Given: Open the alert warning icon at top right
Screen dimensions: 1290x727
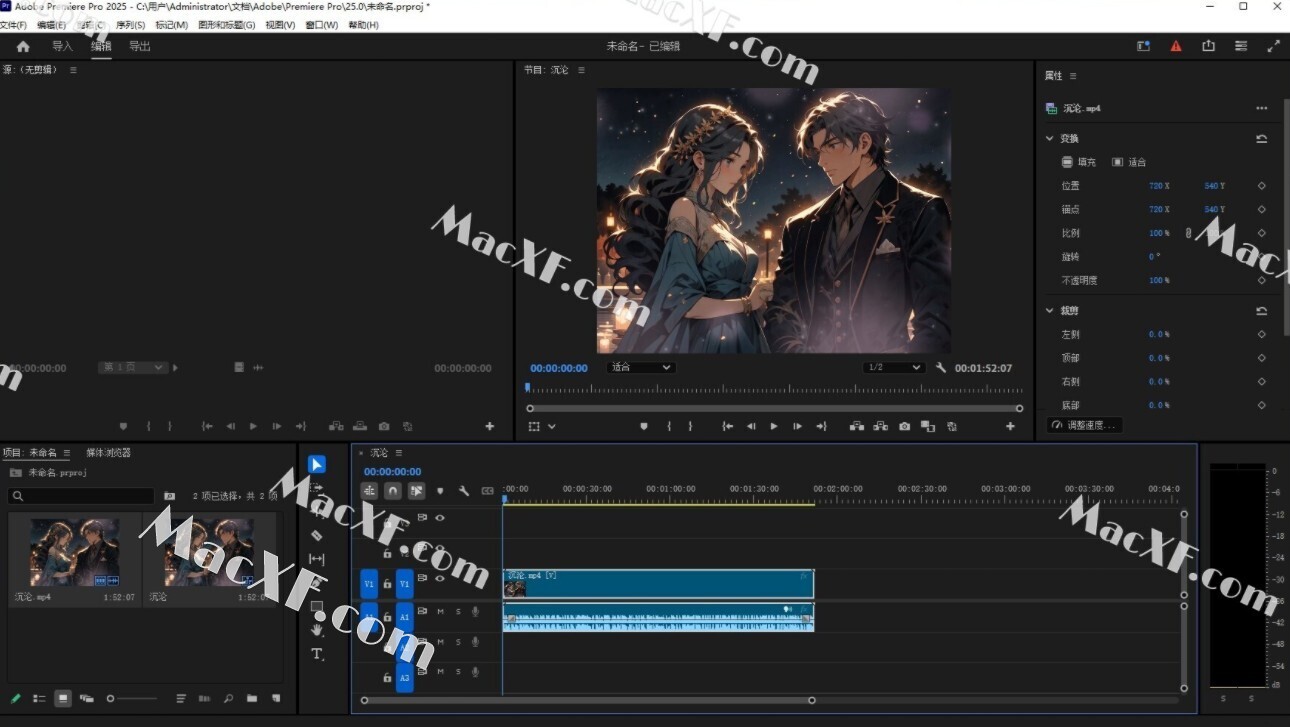Looking at the screenshot, I should click(1176, 46).
